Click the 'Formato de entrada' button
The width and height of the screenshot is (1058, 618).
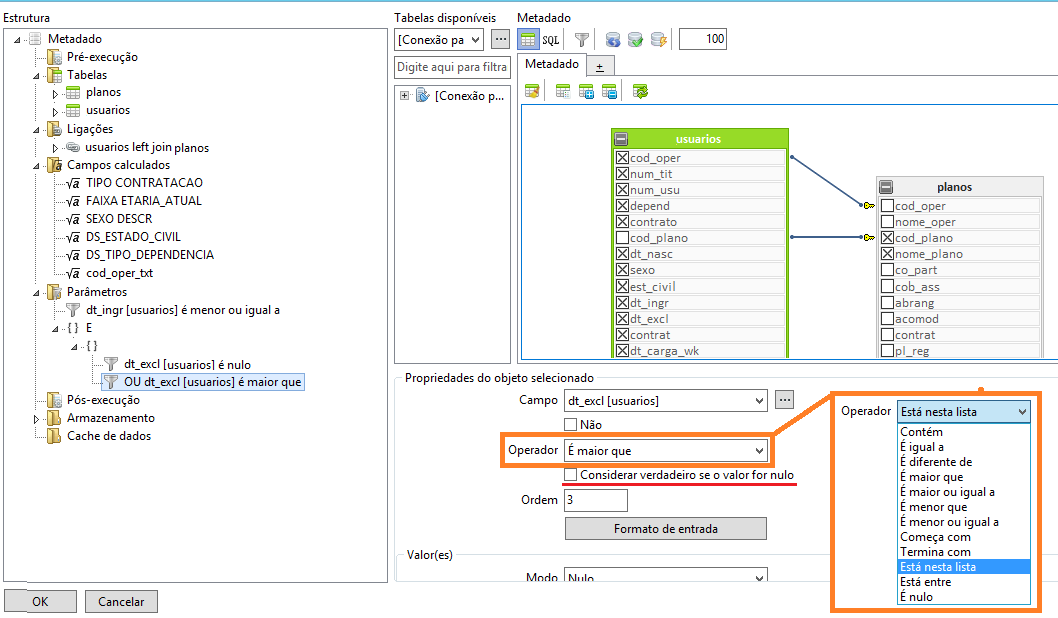(665, 528)
